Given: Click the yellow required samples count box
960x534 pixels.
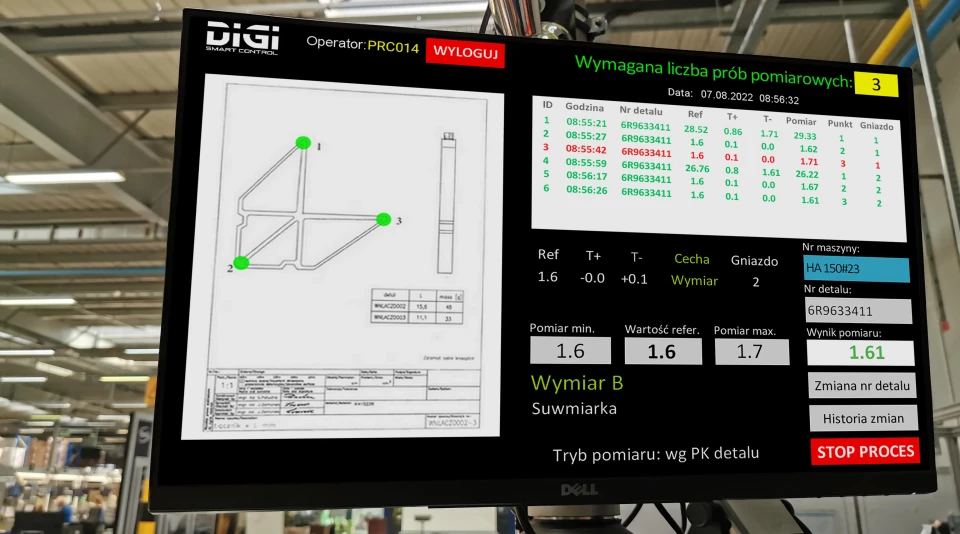Looking at the screenshot, I should (876, 85).
